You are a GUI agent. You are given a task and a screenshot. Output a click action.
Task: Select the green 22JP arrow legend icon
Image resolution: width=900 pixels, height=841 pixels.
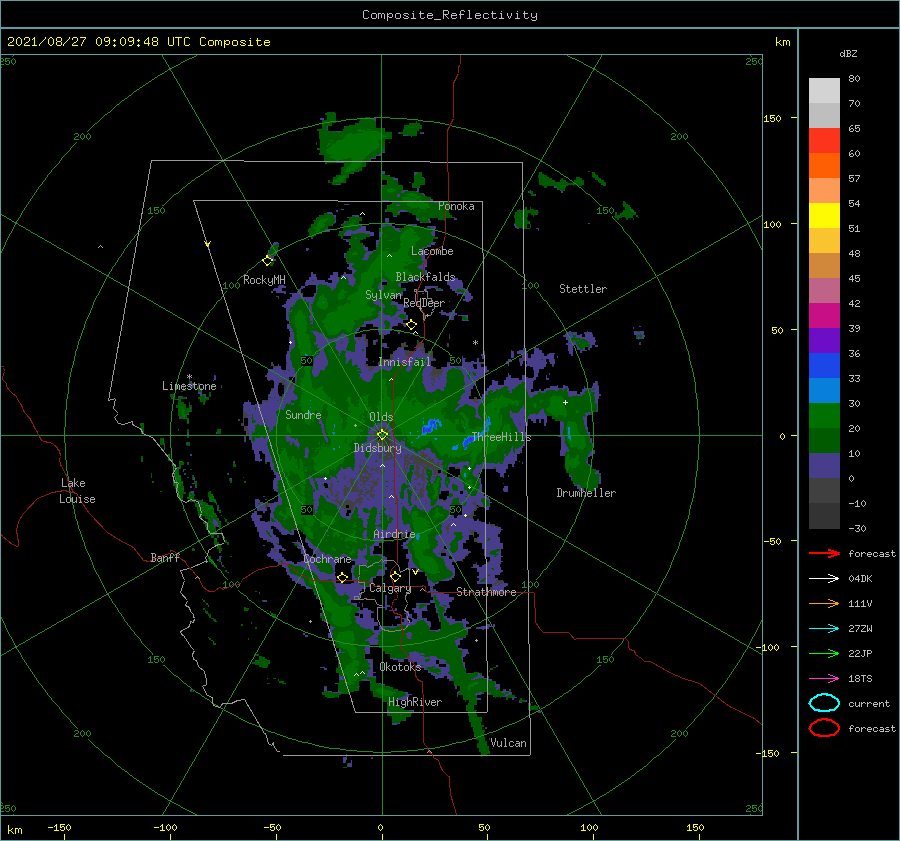[x=824, y=653]
